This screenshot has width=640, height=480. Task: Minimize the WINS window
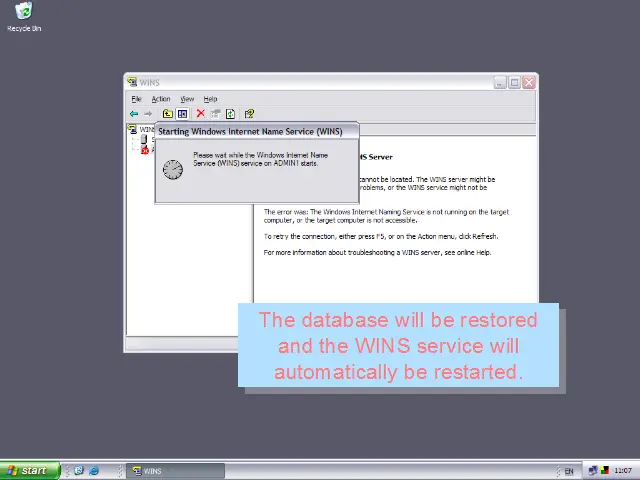(x=500, y=82)
